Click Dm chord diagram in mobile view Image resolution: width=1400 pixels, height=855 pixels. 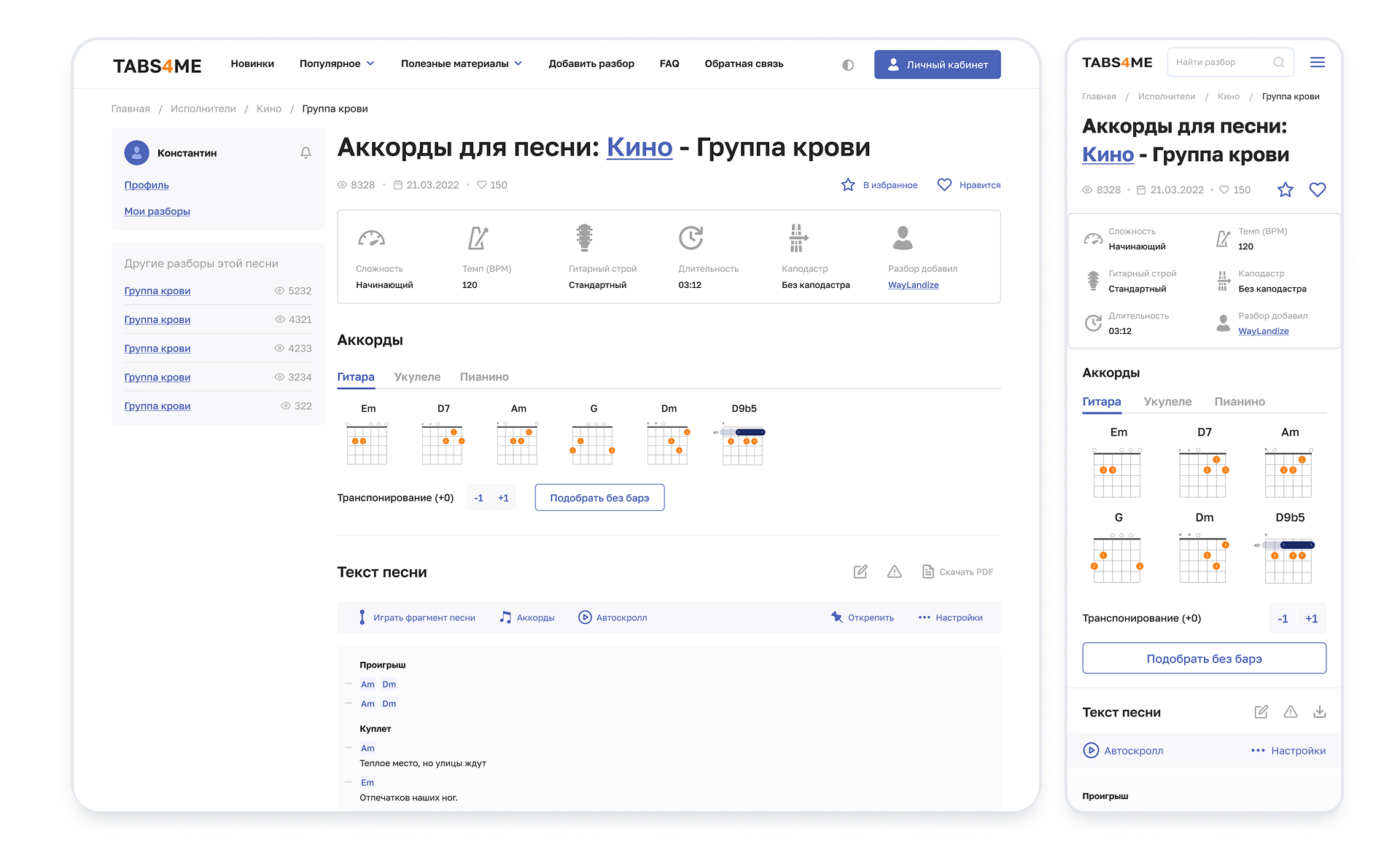[1204, 558]
